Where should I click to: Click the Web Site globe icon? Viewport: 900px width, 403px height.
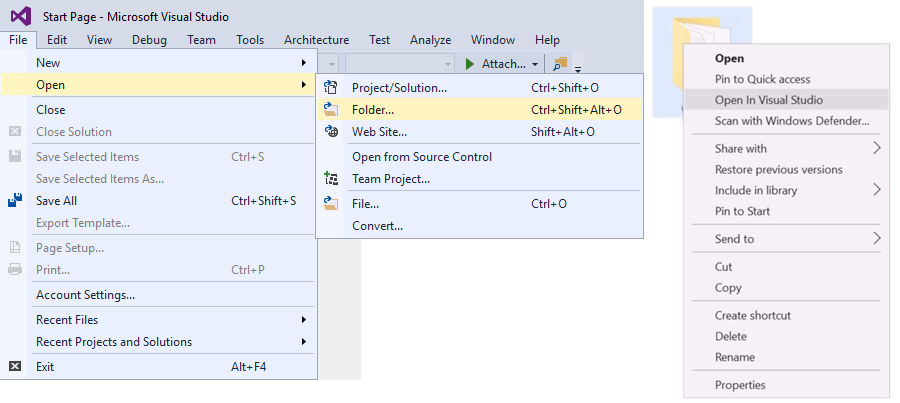(x=331, y=131)
